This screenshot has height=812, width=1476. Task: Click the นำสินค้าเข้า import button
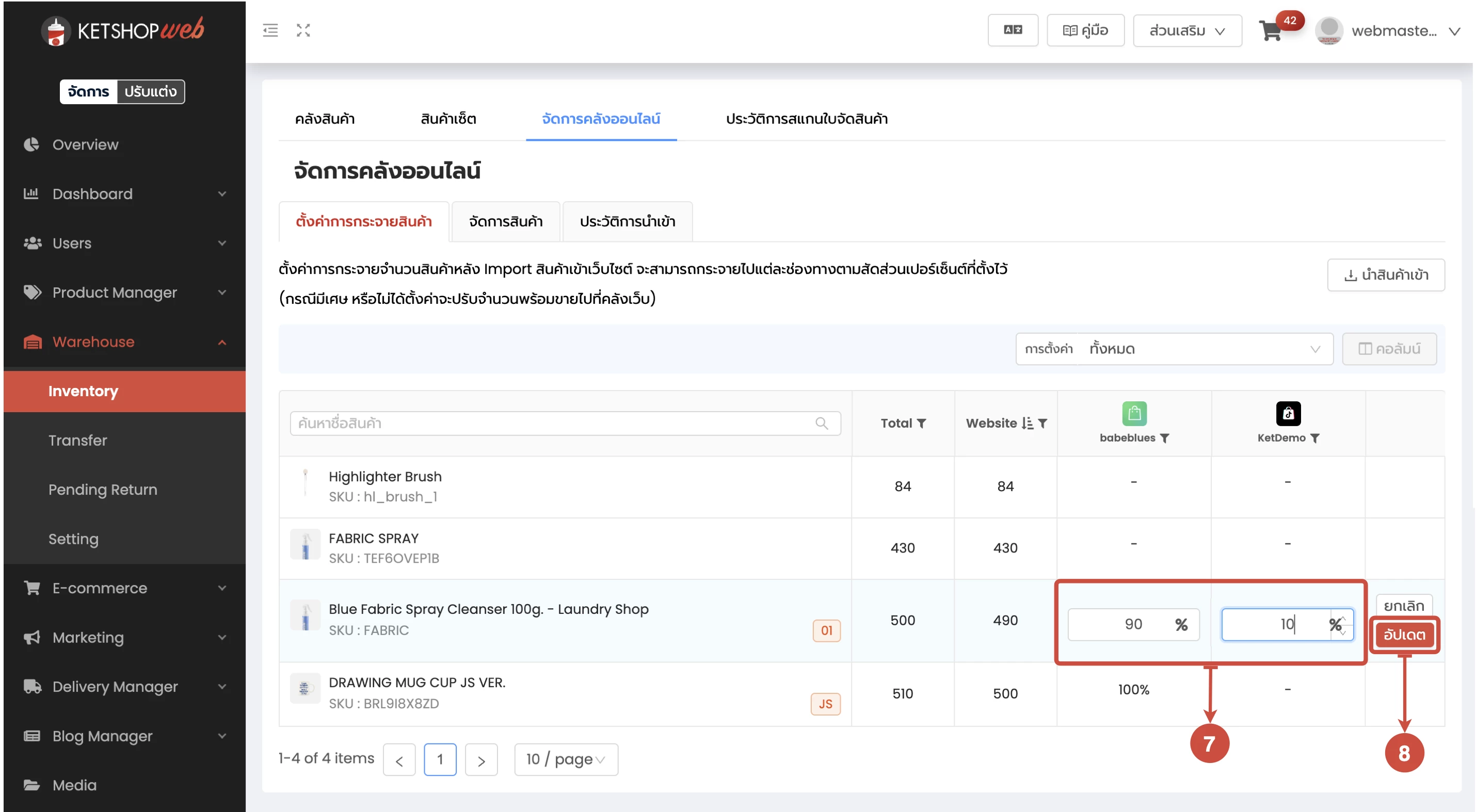coord(1386,275)
